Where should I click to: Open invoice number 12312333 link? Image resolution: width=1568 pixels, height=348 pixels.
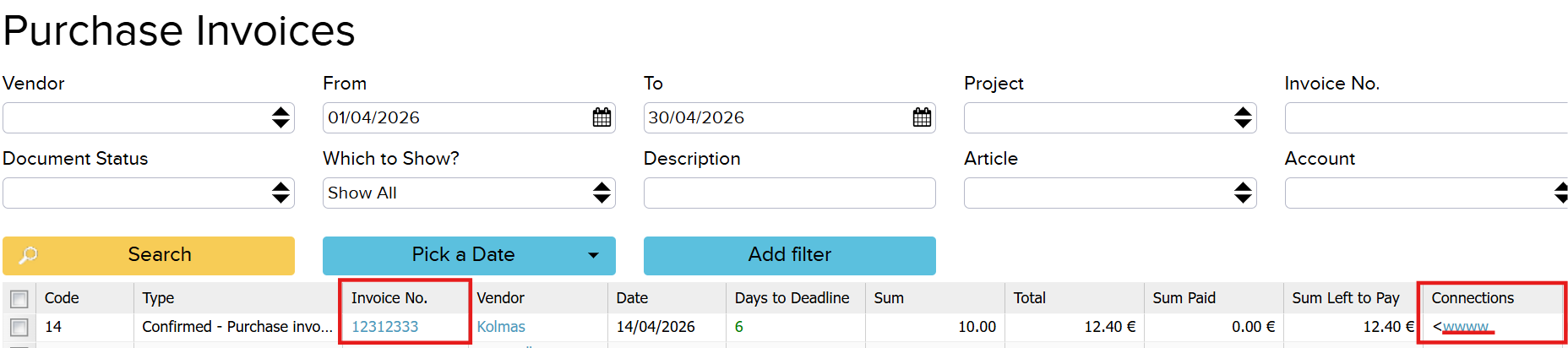(x=384, y=327)
